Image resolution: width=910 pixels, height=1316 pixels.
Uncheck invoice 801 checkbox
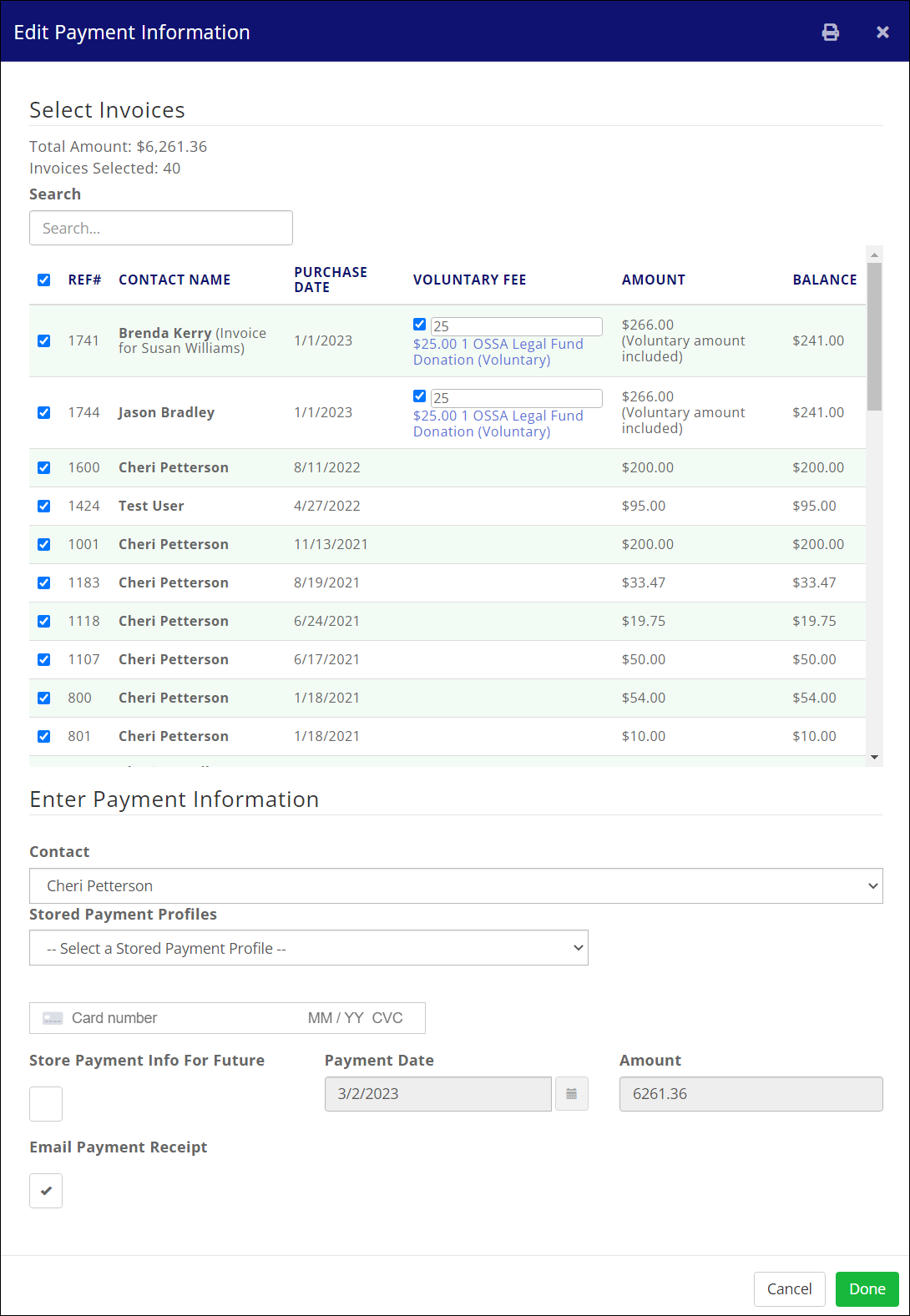tap(44, 736)
